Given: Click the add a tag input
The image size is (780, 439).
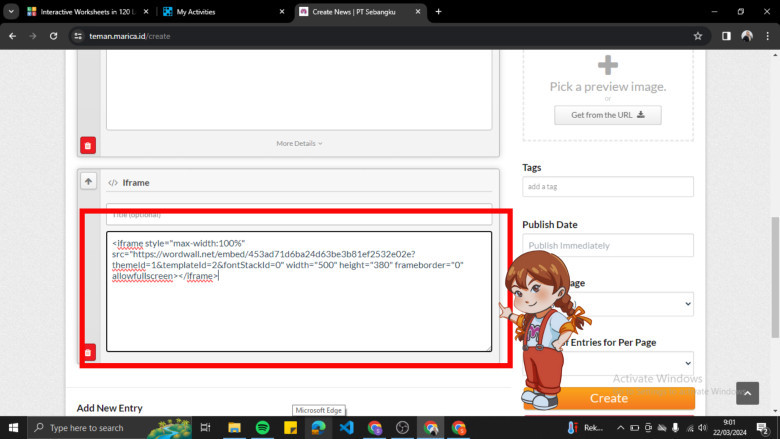Looking at the screenshot, I should pyautogui.click(x=608, y=187).
